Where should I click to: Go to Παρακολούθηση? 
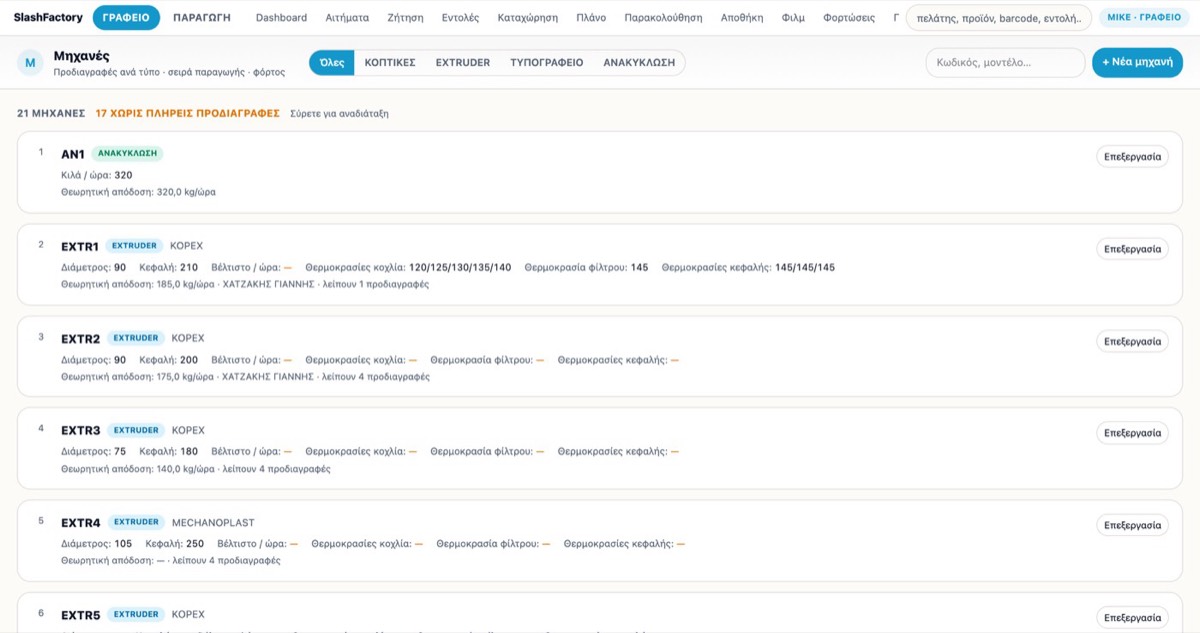tap(663, 18)
